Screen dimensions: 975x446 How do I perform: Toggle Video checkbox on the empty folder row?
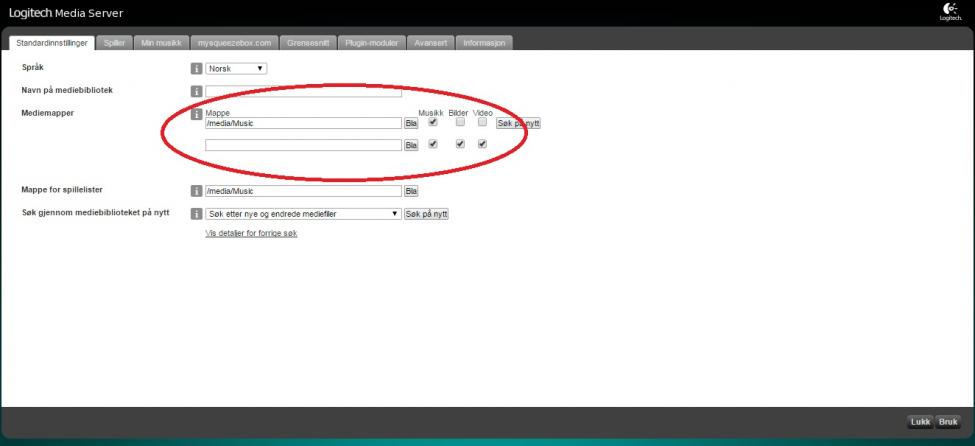(482, 144)
